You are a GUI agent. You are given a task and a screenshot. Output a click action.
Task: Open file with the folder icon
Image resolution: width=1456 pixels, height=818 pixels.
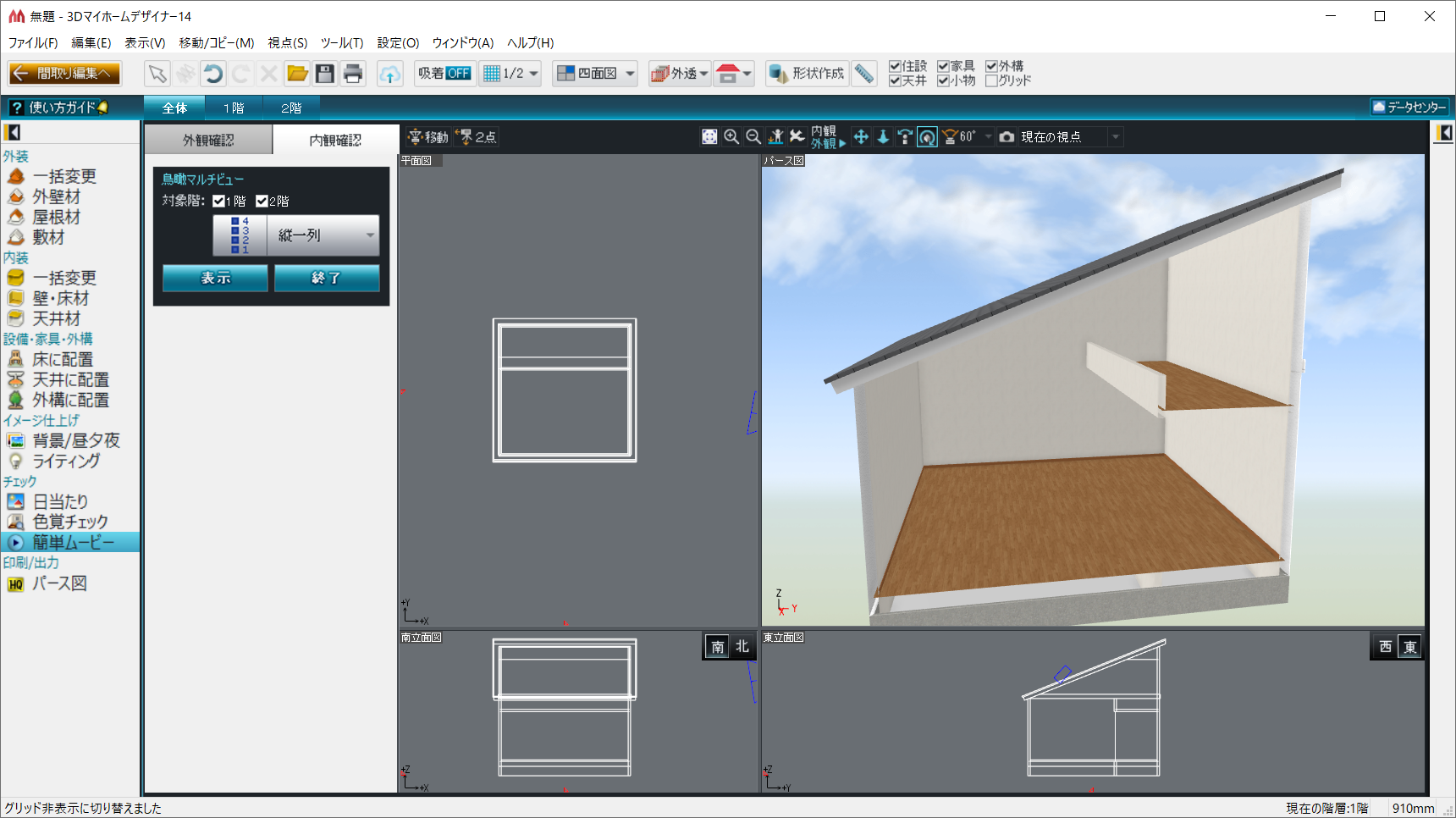pos(296,74)
